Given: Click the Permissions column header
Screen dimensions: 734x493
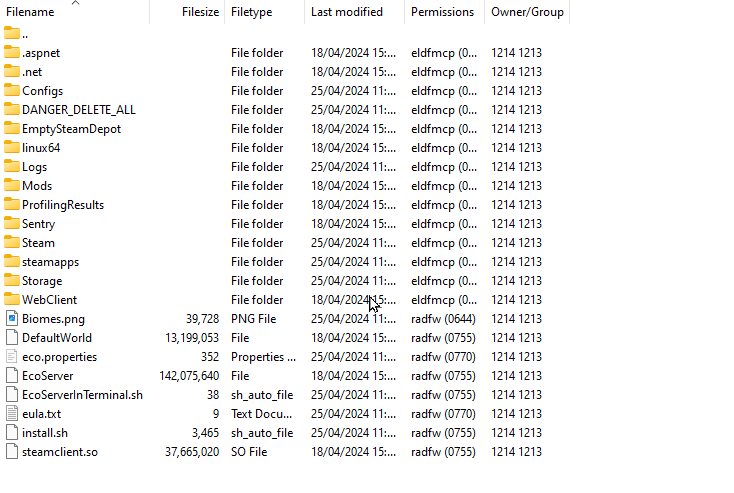Looking at the screenshot, I should (444, 12).
